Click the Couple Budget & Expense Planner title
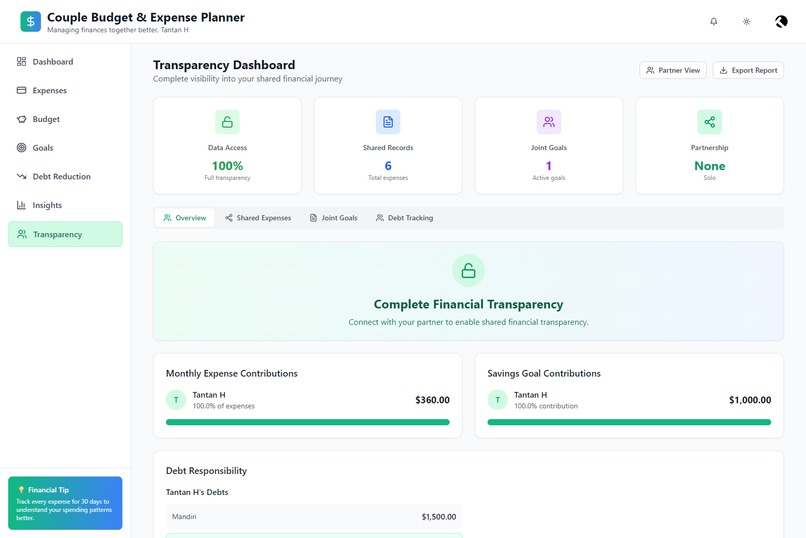The image size is (806, 538). pyautogui.click(x=146, y=17)
